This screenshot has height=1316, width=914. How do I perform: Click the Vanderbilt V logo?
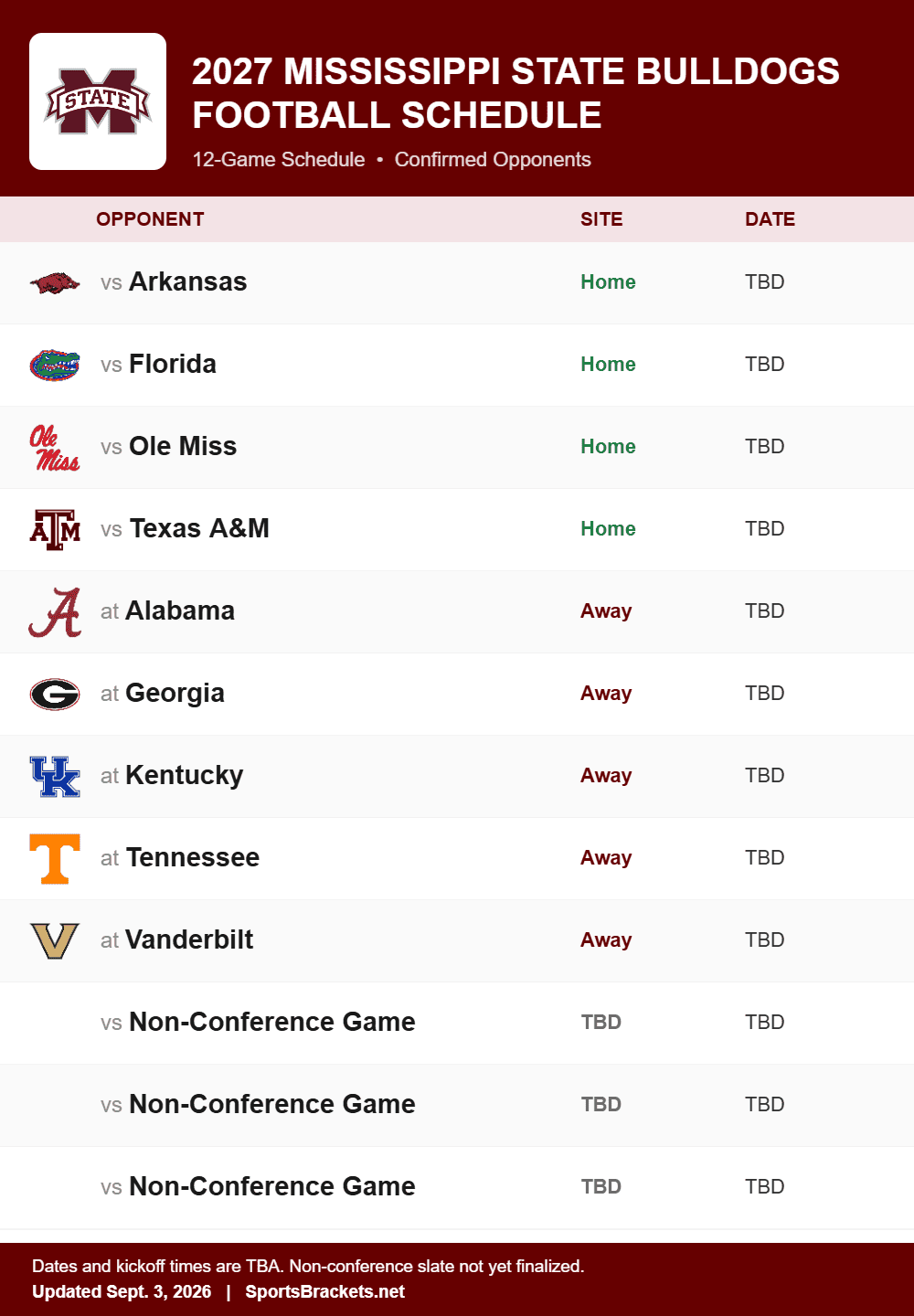[x=55, y=941]
